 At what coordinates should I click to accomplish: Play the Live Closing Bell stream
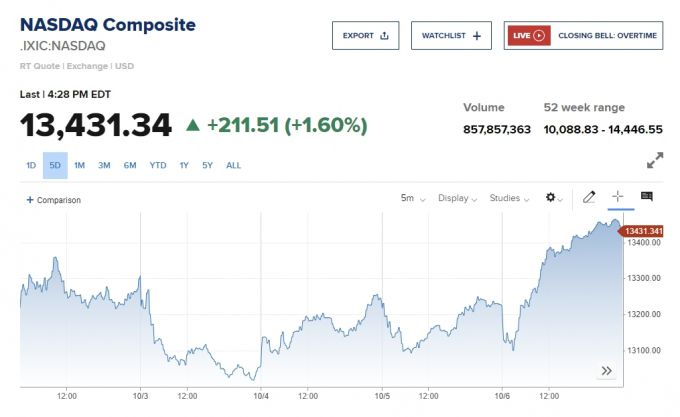[x=539, y=36]
